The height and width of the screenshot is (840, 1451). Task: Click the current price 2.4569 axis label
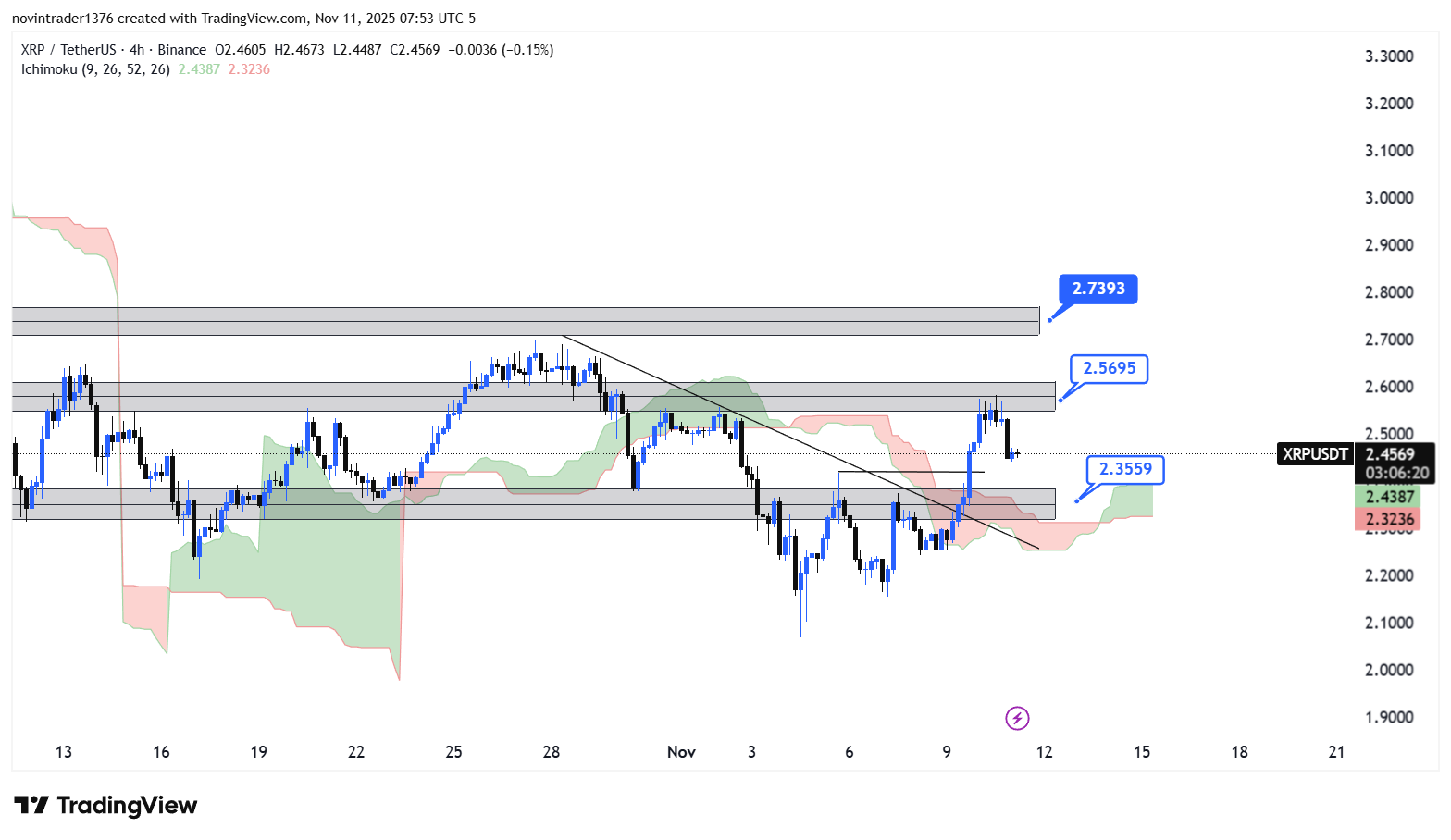(1390, 454)
